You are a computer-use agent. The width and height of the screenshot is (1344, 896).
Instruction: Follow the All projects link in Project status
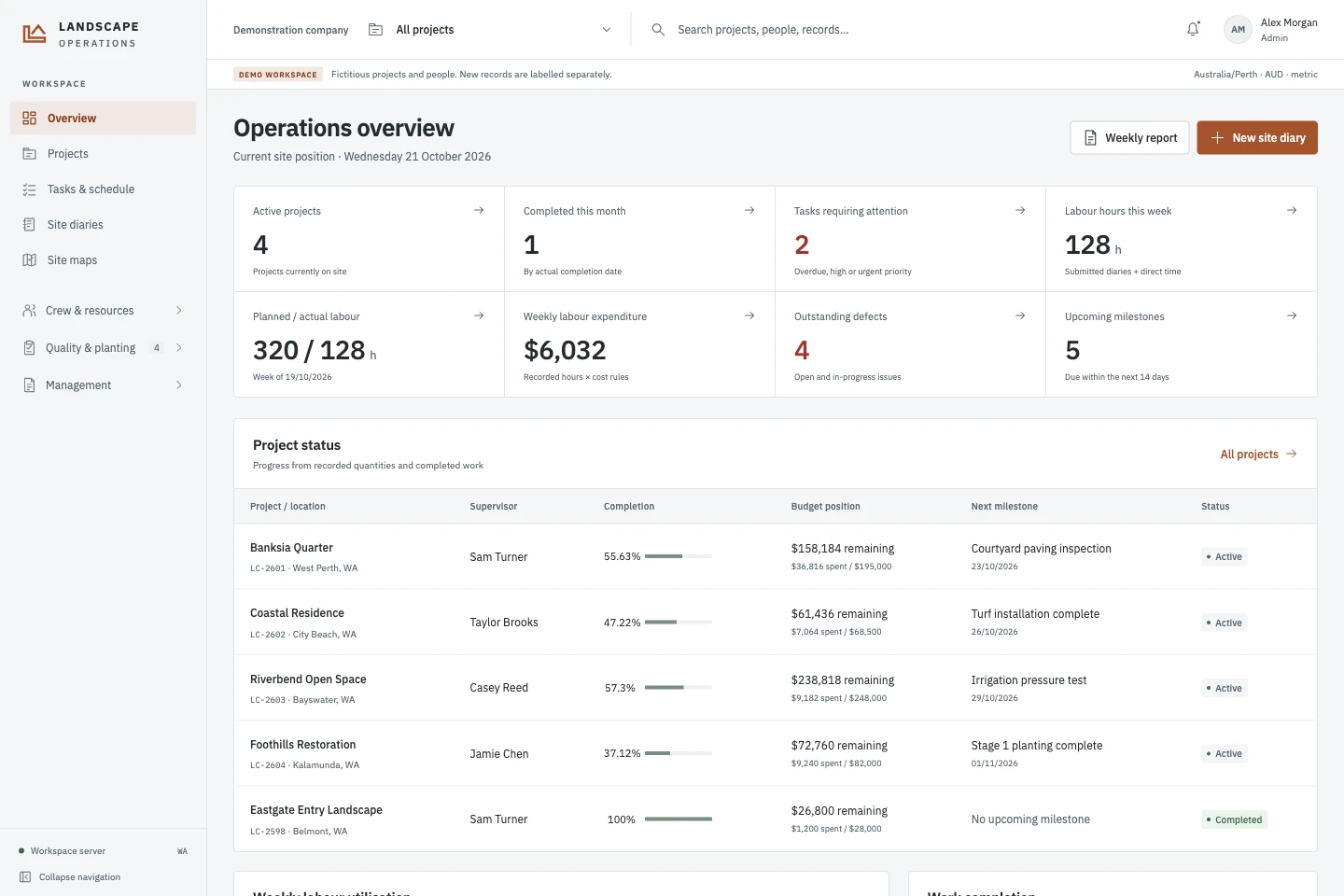coord(1259,455)
